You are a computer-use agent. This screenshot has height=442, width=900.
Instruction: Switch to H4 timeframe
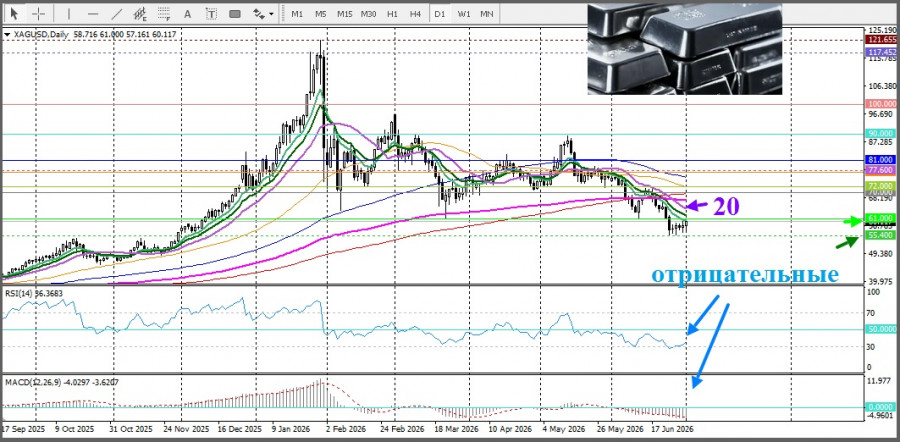[416, 13]
